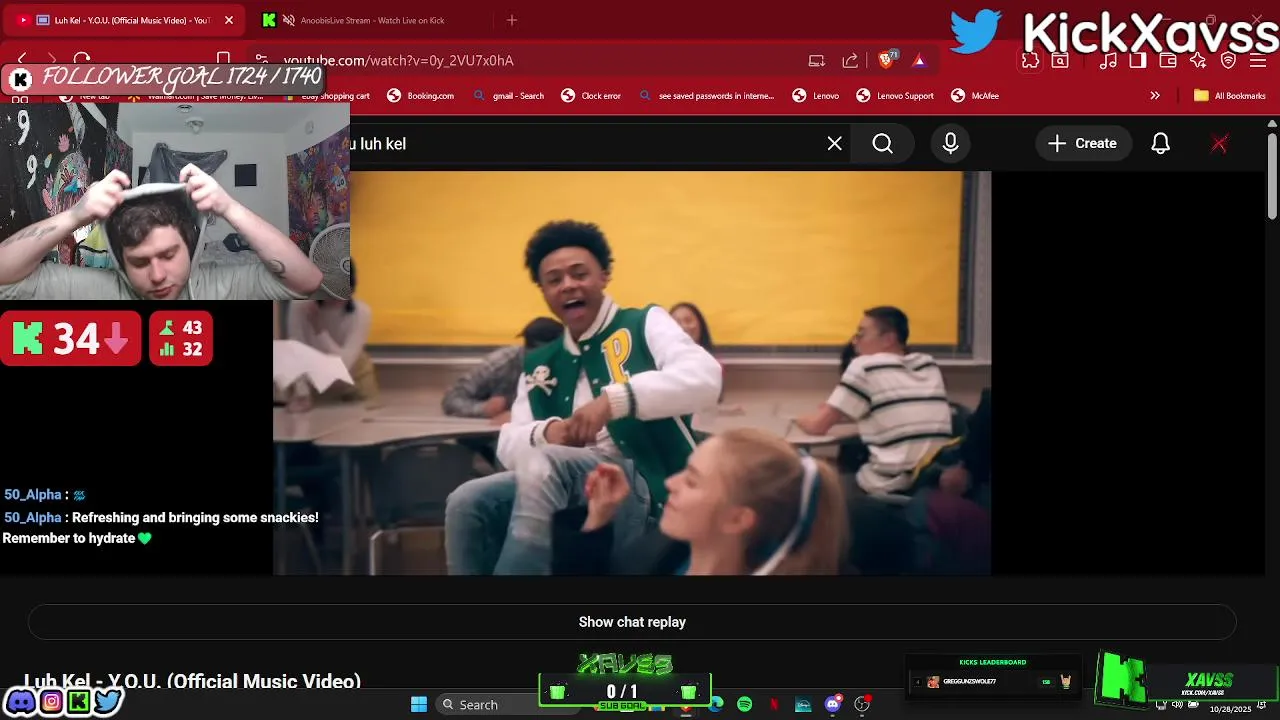1280x720 pixels.
Task: Open the gmail - Search bookmark
Action: pos(510,96)
